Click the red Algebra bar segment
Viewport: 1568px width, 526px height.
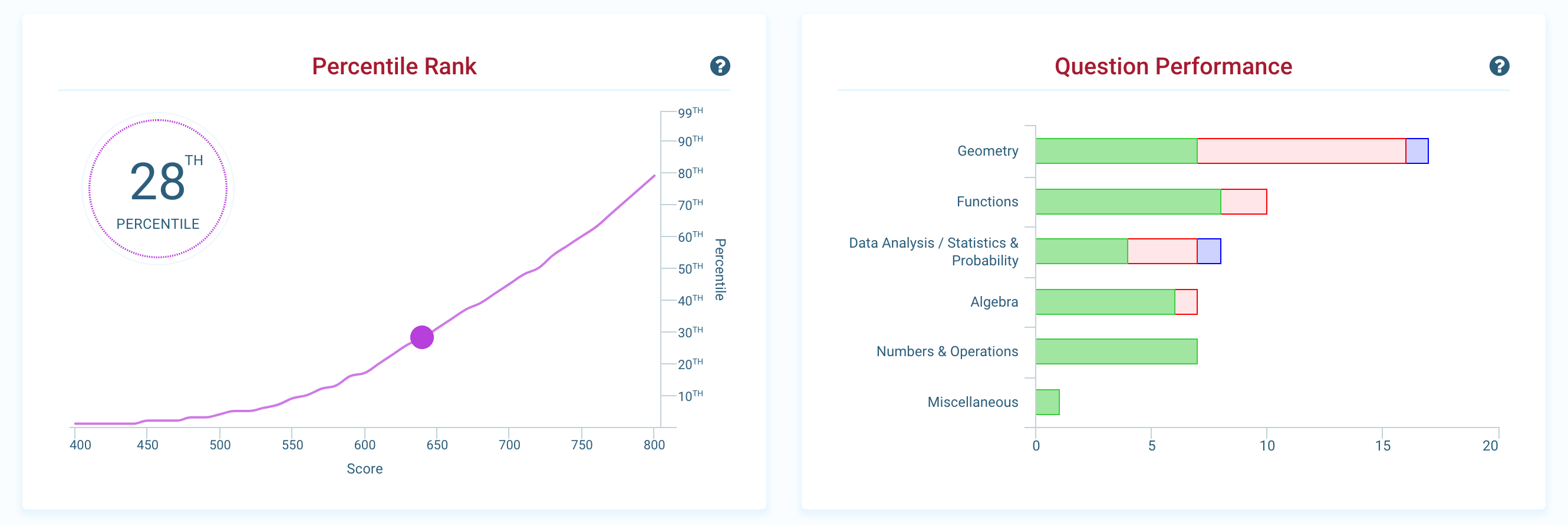click(x=1186, y=302)
